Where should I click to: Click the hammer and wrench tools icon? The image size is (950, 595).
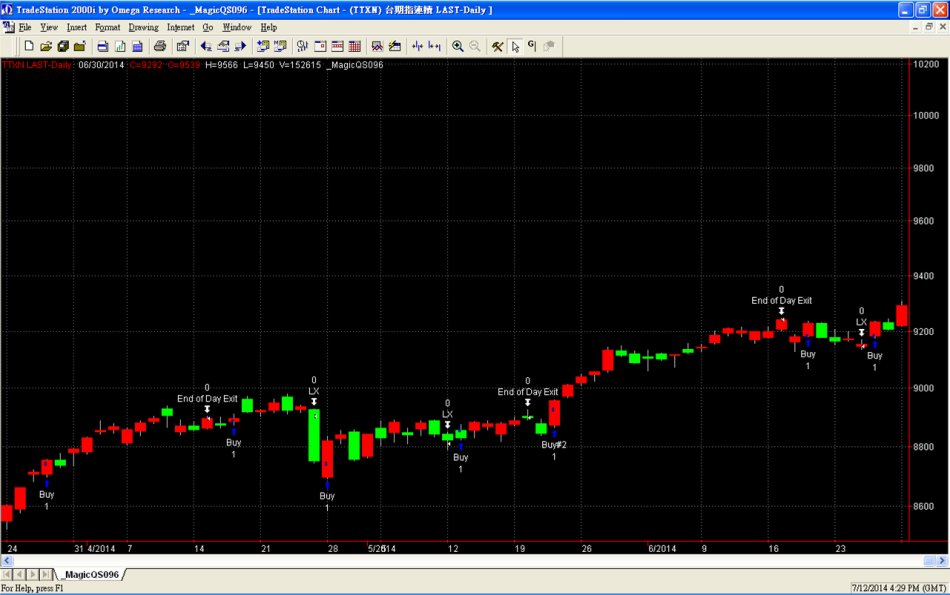point(496,46)
